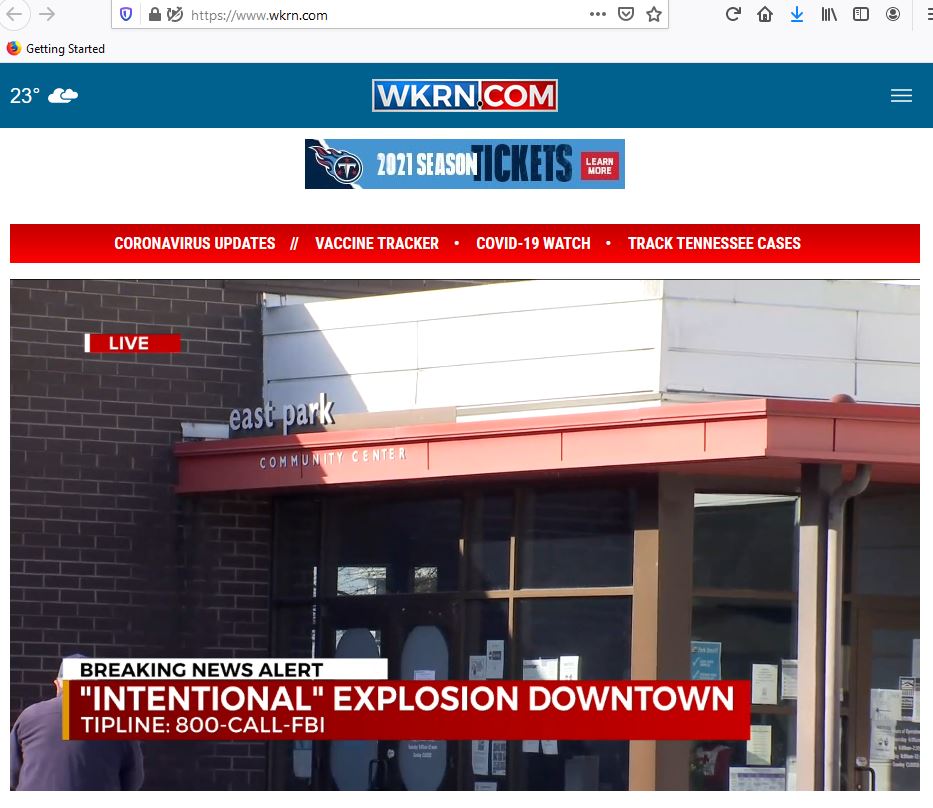Open the Library bookmarks icon
The height and width of the screenshot is (808, 933).
(829, 15)
